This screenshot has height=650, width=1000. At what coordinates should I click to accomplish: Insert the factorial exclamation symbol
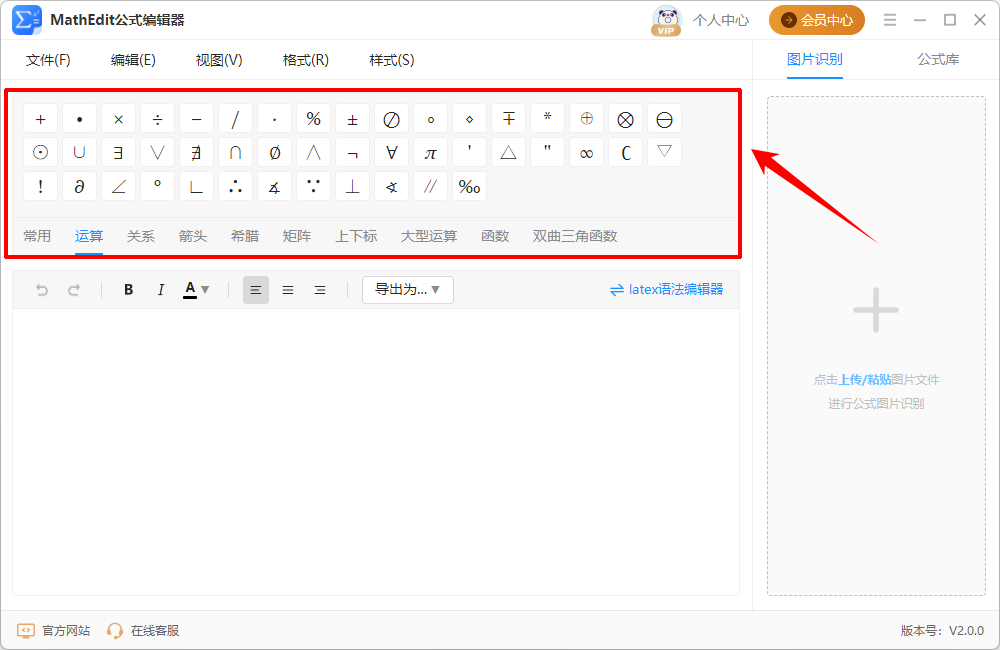(x=40, y=186)
